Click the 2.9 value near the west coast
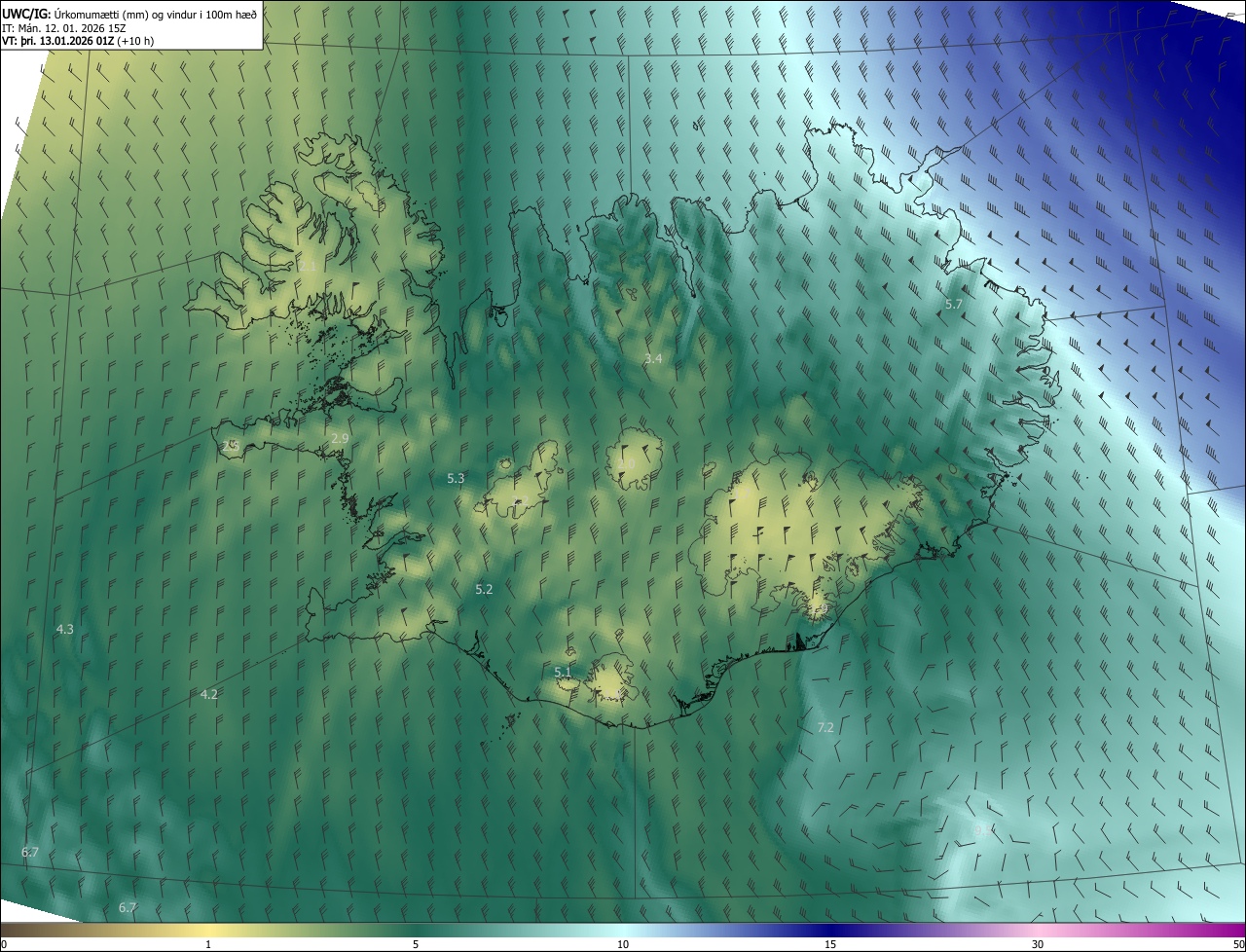Viewport: 1246px width, 952px height. pyautogui.click(x=340, y=439)
